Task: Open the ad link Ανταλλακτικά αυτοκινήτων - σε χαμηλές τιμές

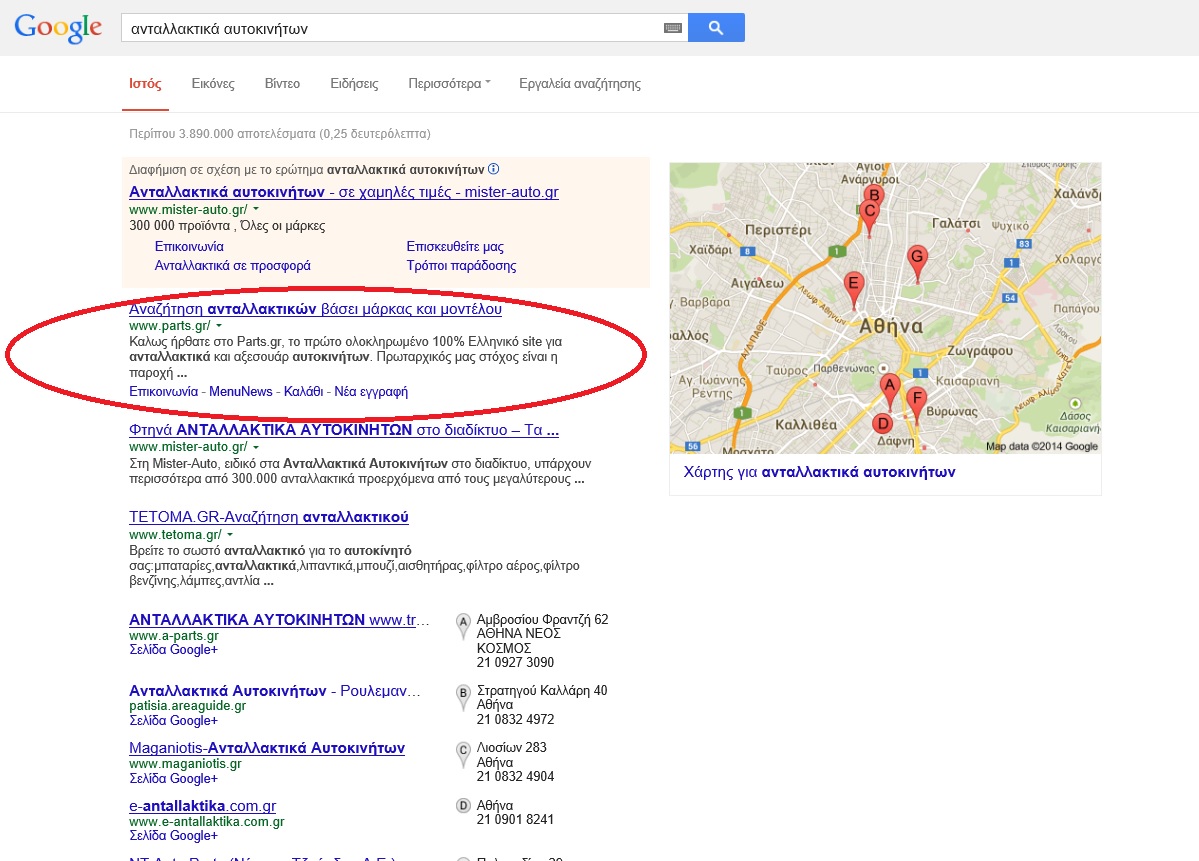Action: point(343,192)
